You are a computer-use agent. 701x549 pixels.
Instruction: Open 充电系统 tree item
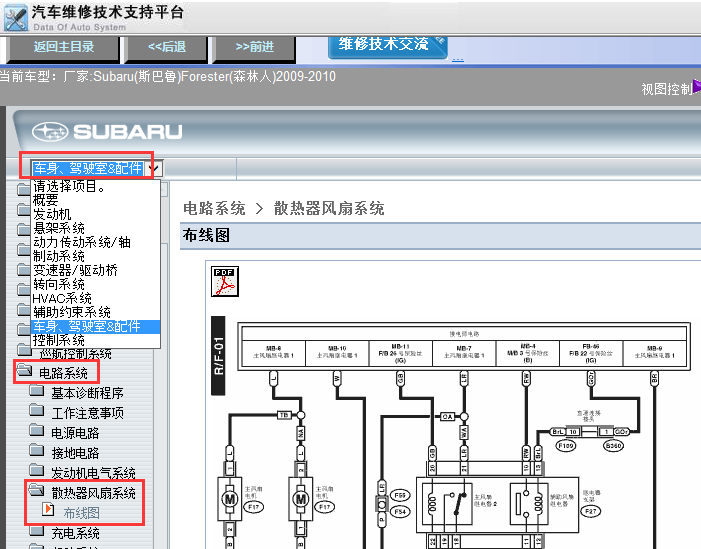click(75, 533)
